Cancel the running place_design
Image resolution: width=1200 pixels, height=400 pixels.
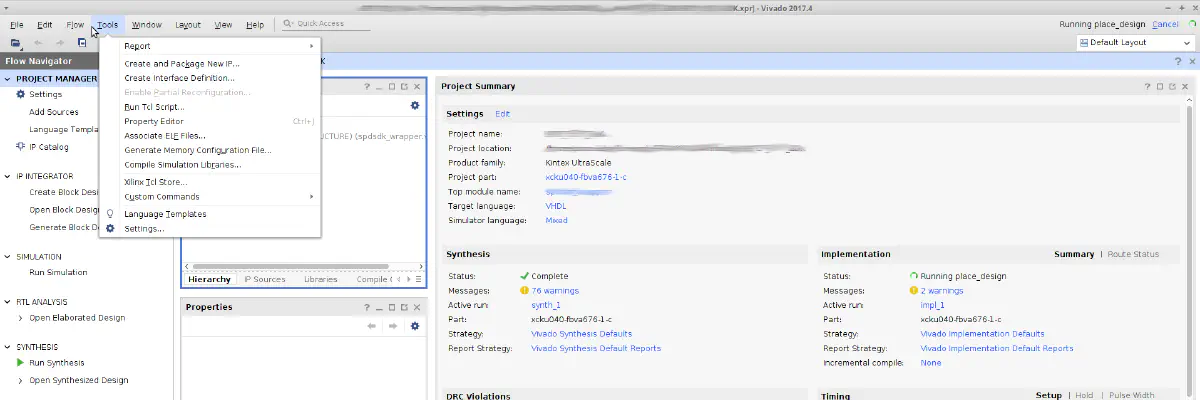click(1165, 24)
